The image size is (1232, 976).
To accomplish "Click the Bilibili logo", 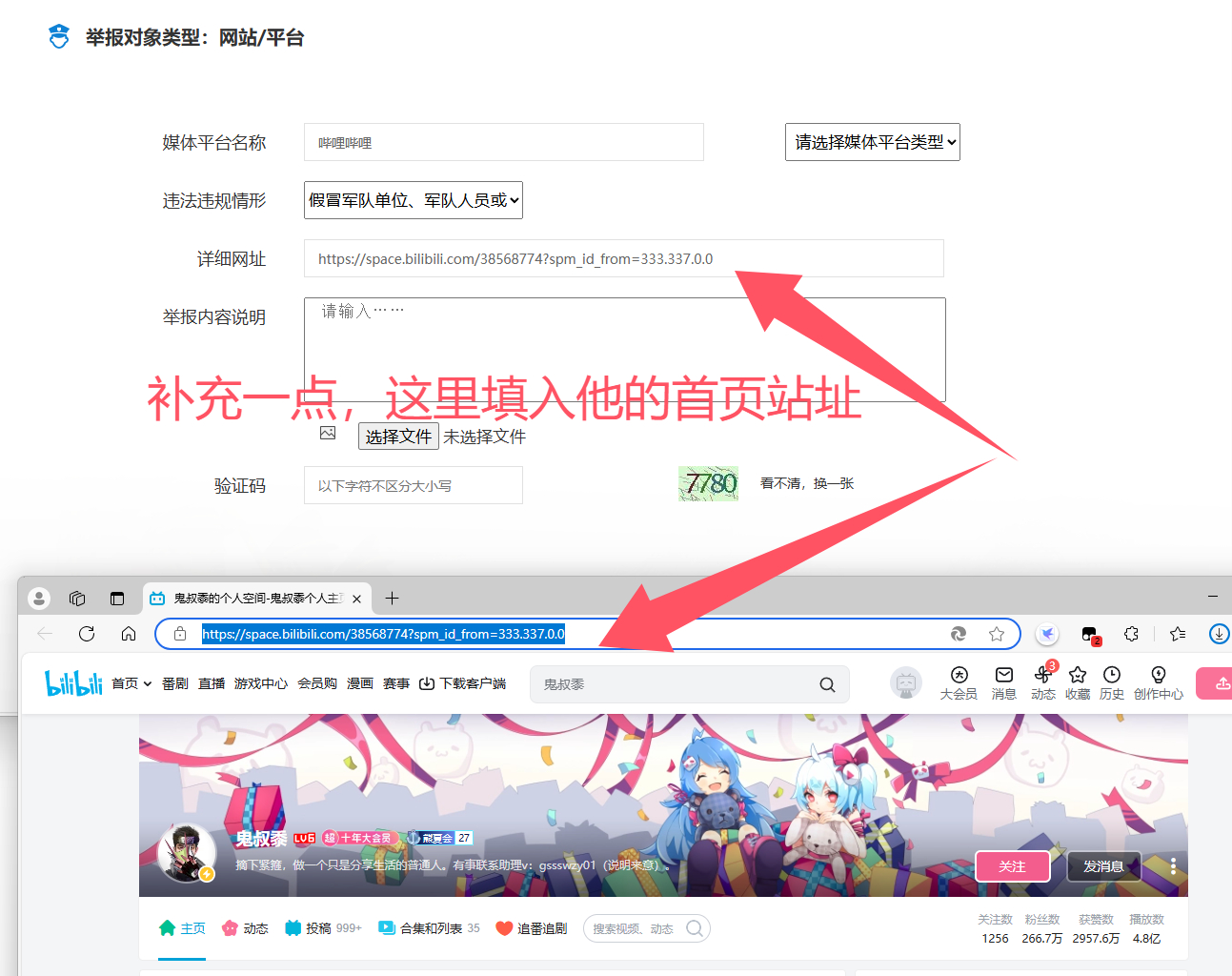I will 73,683.
